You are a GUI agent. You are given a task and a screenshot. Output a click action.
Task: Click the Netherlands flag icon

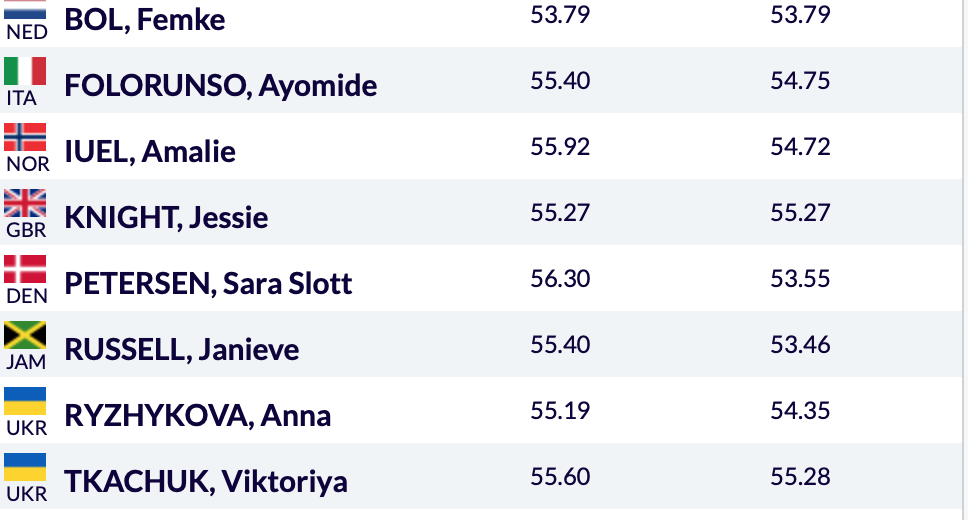(25, 9)
